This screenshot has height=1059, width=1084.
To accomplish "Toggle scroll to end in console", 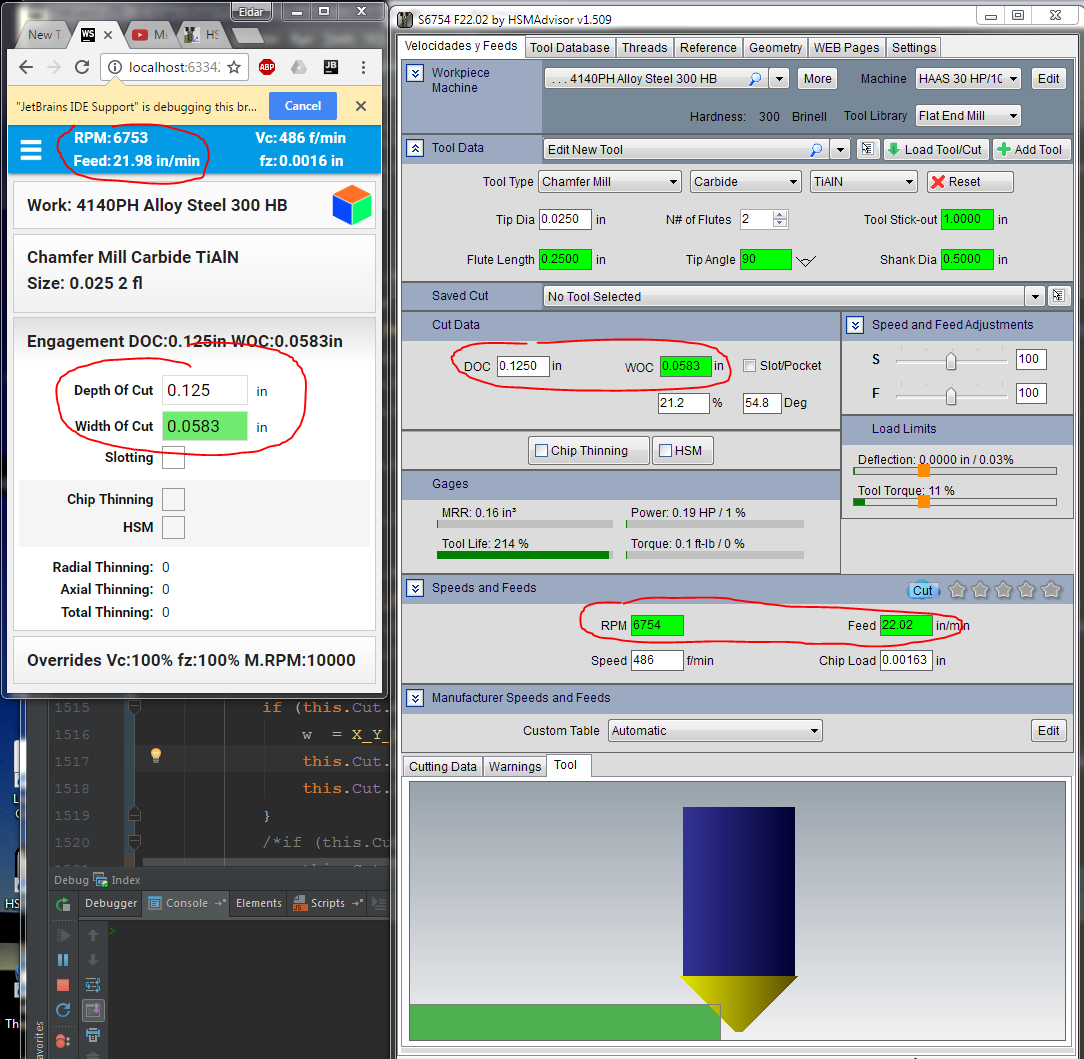I will click(x=93, y=1010).
